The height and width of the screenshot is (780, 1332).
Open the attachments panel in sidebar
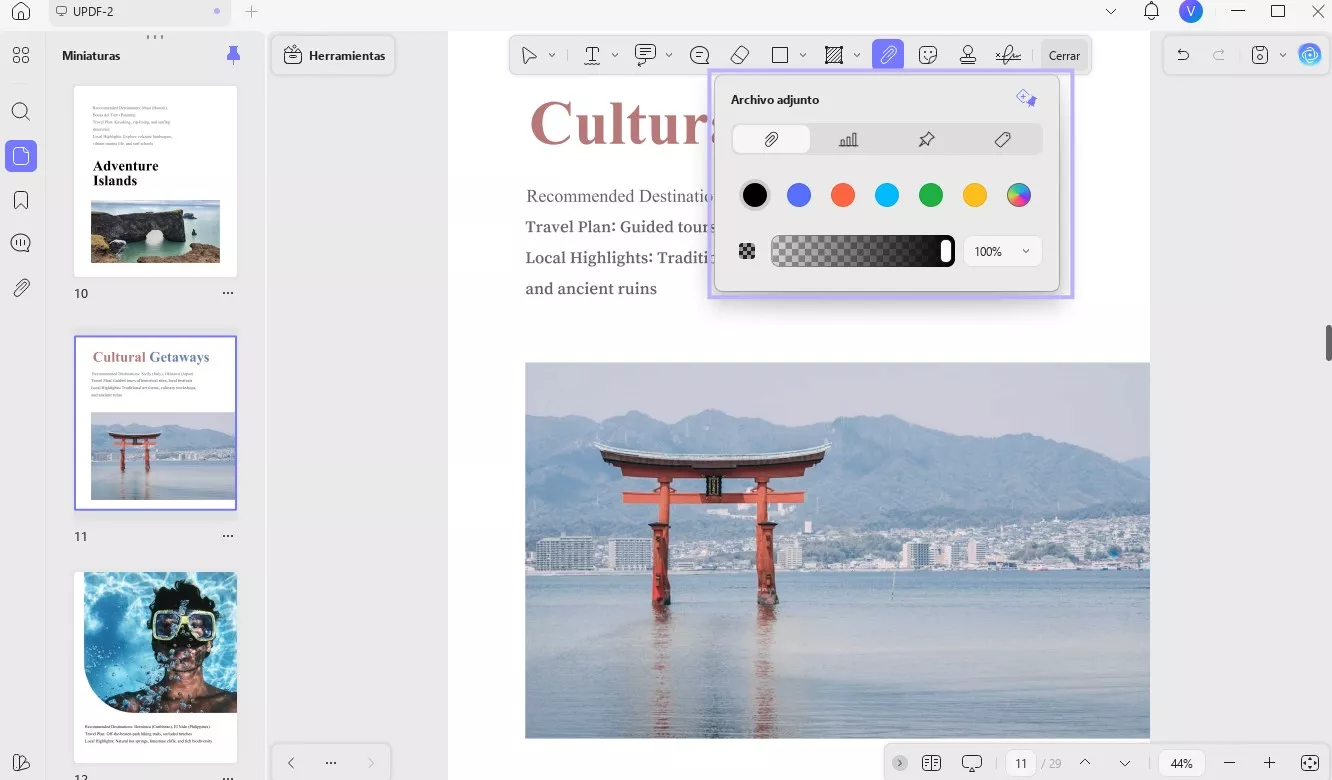[x=21, y=288]
